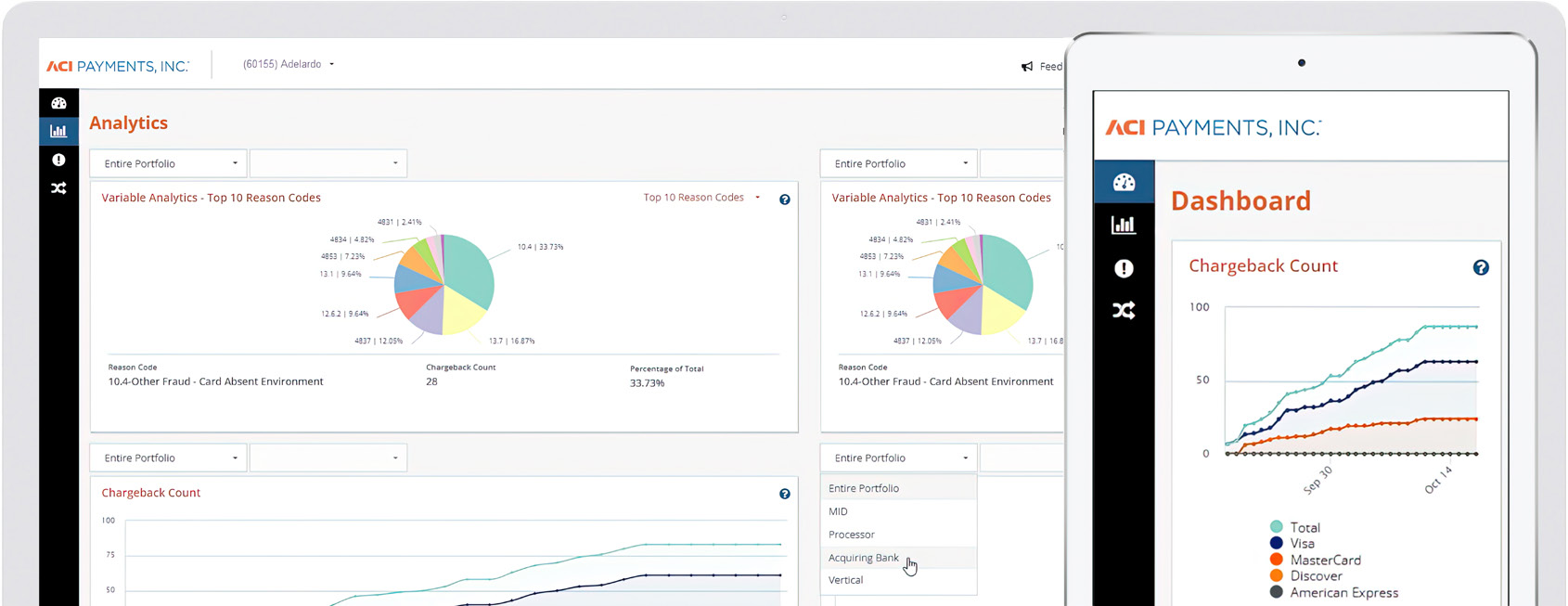
Task: Click the ACI Payments, Inc. logo in header
Action: [x=118, y=66]
